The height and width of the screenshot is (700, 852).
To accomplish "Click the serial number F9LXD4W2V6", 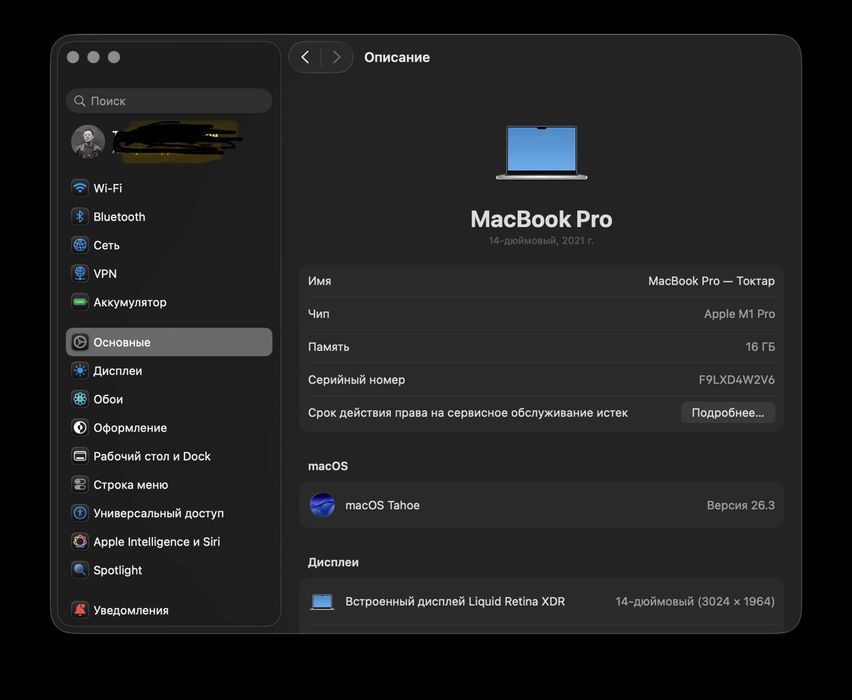I will pyautogui.click(x=736, y=379).
